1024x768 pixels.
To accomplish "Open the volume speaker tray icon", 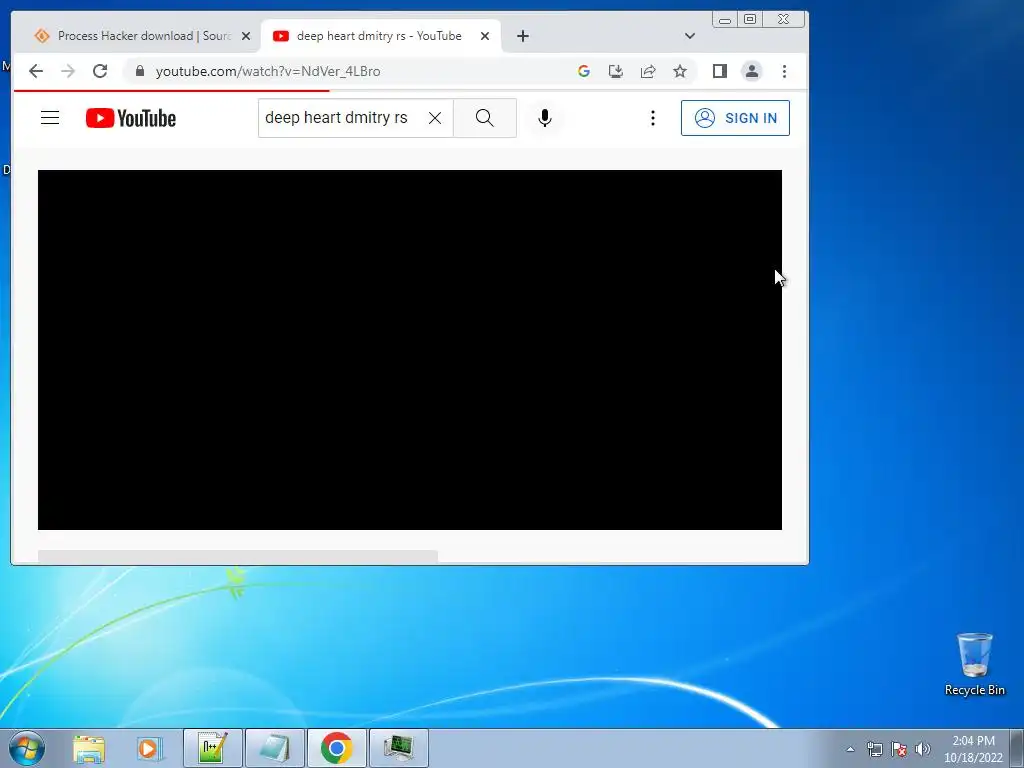I will [x=923, y=749].
